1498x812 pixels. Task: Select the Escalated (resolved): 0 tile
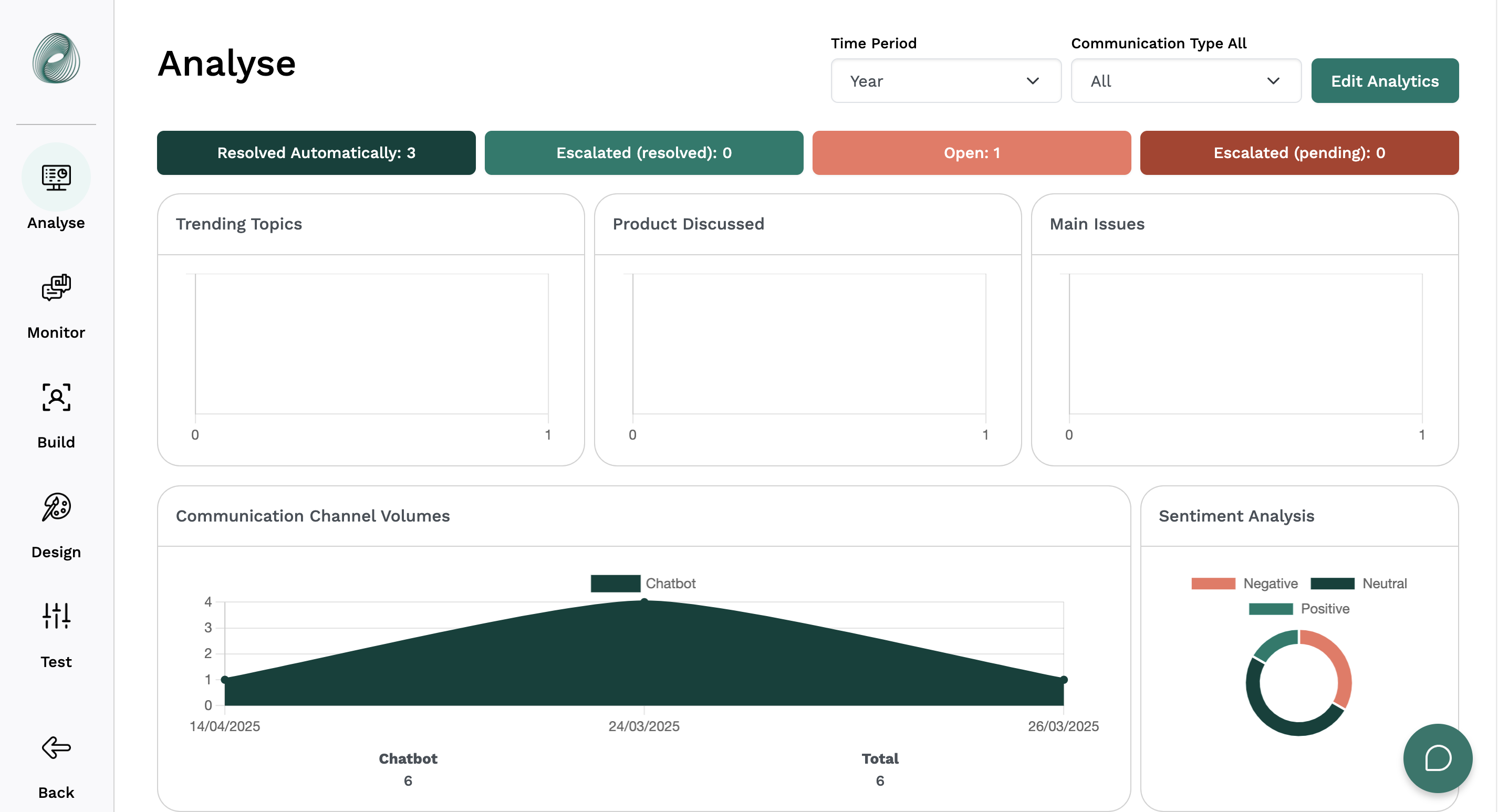point(644,153)
